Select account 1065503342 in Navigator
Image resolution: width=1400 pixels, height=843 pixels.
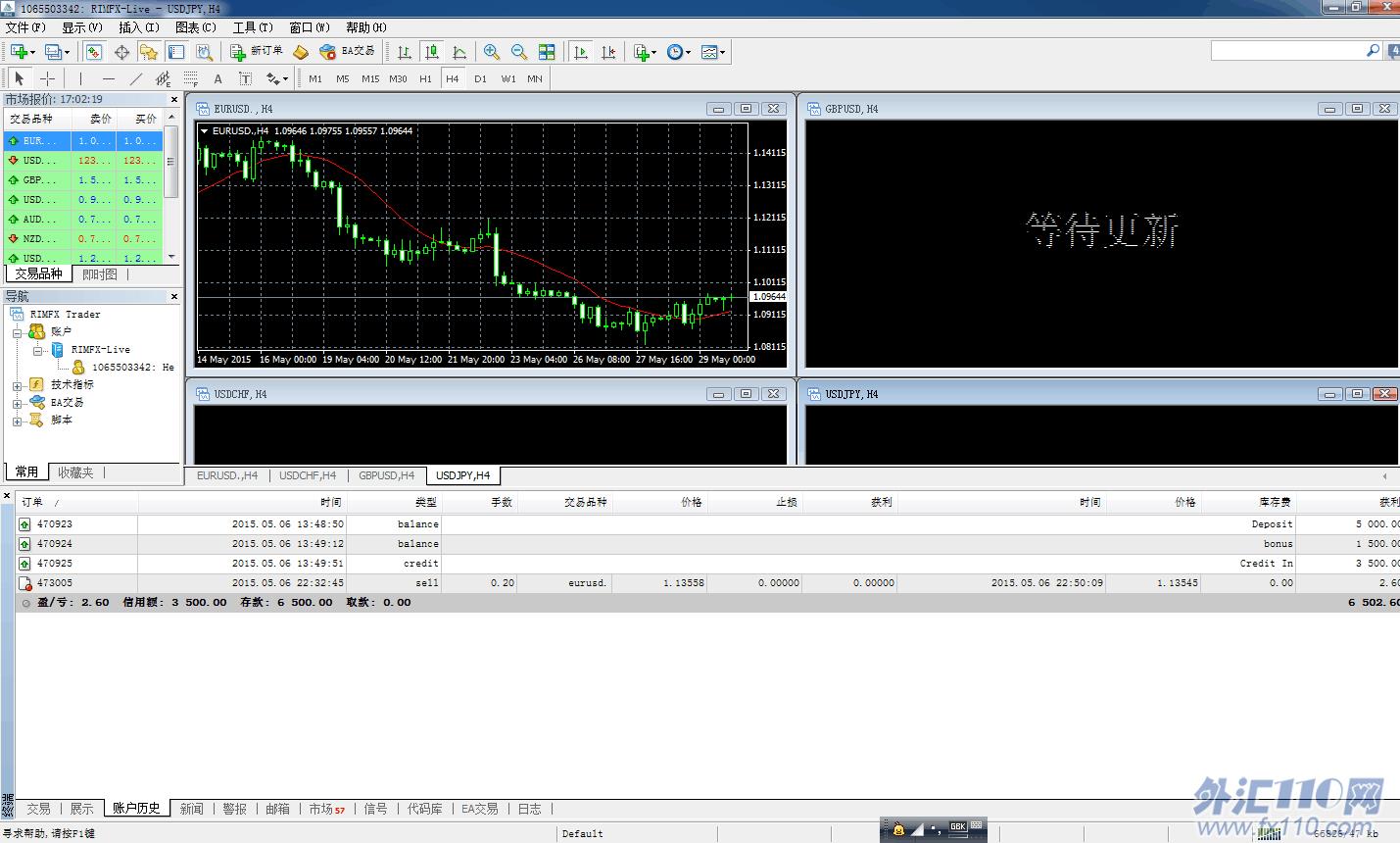click(123, 368)
